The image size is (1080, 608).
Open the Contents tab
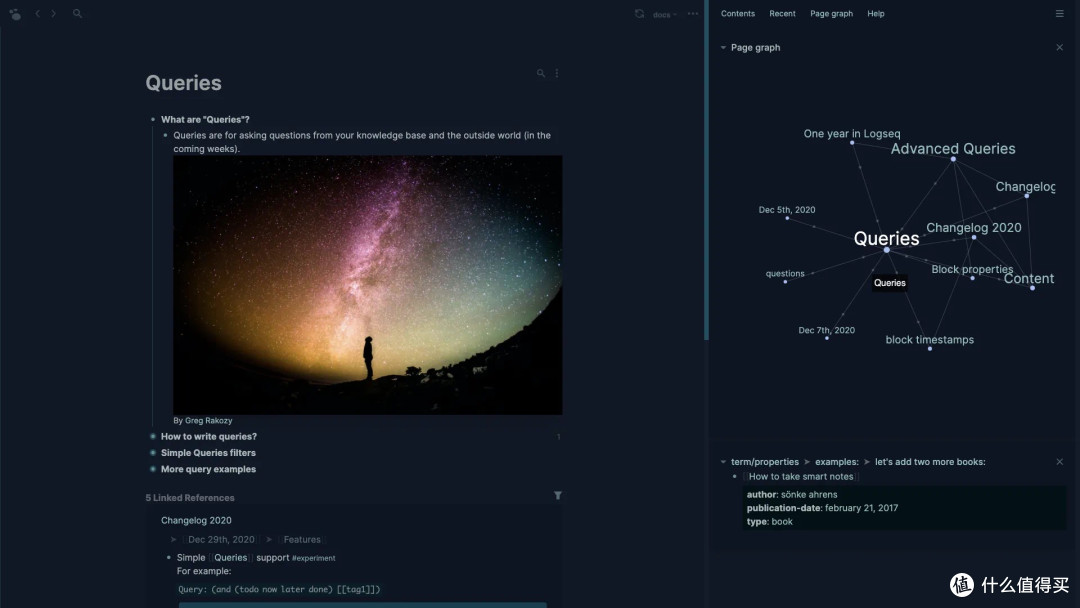(738, 14)
